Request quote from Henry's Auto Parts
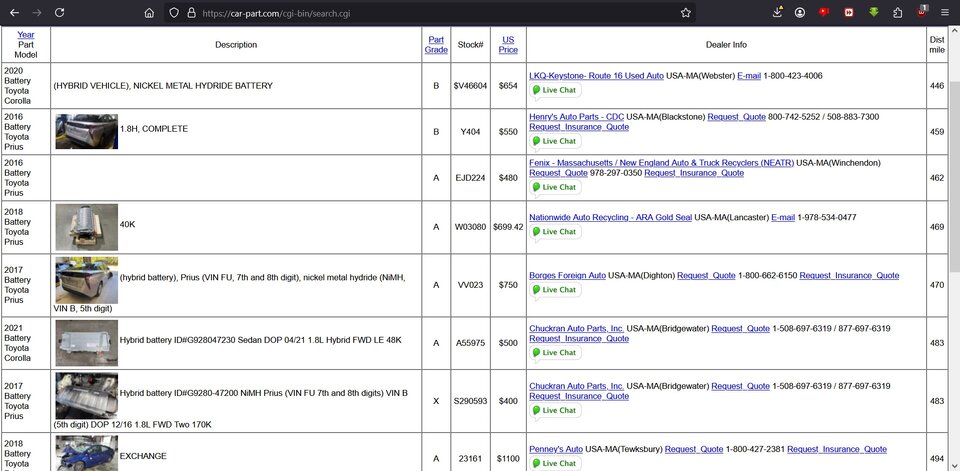960x471 pixels. (737, 117)
